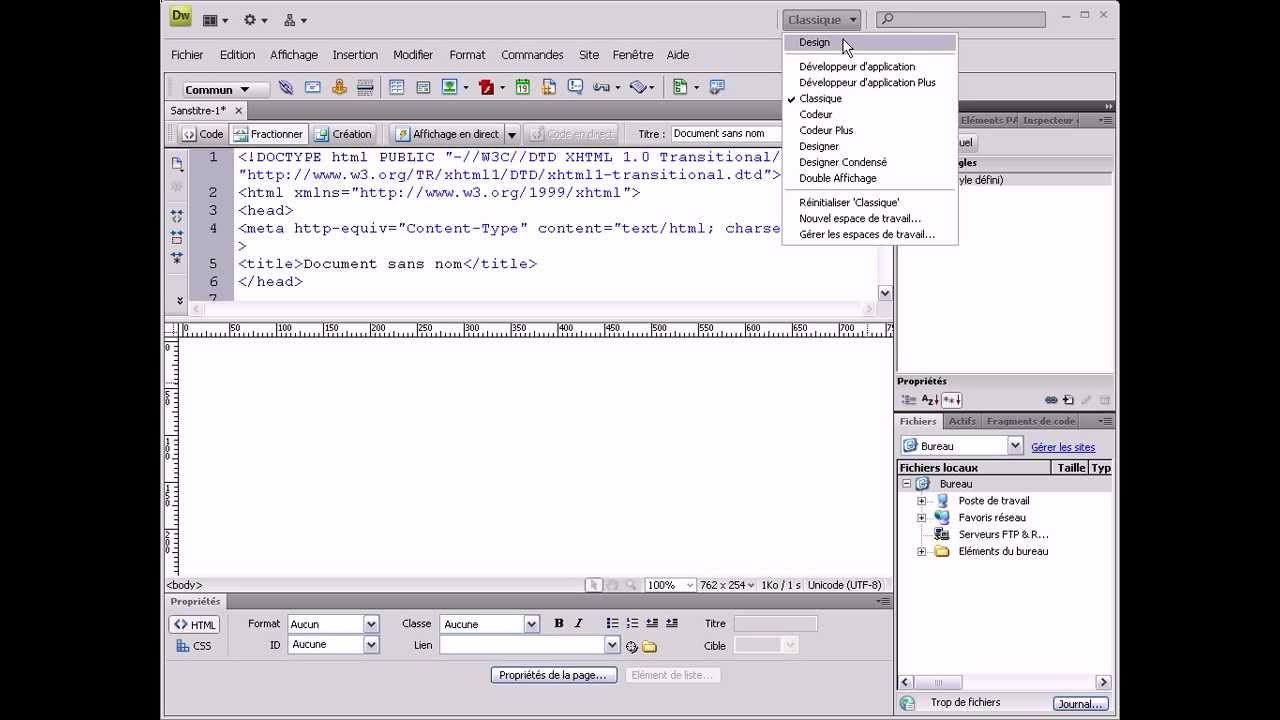Click the server-side include icon
This screenshot has height=720, width=1280.
coord(549,88)
